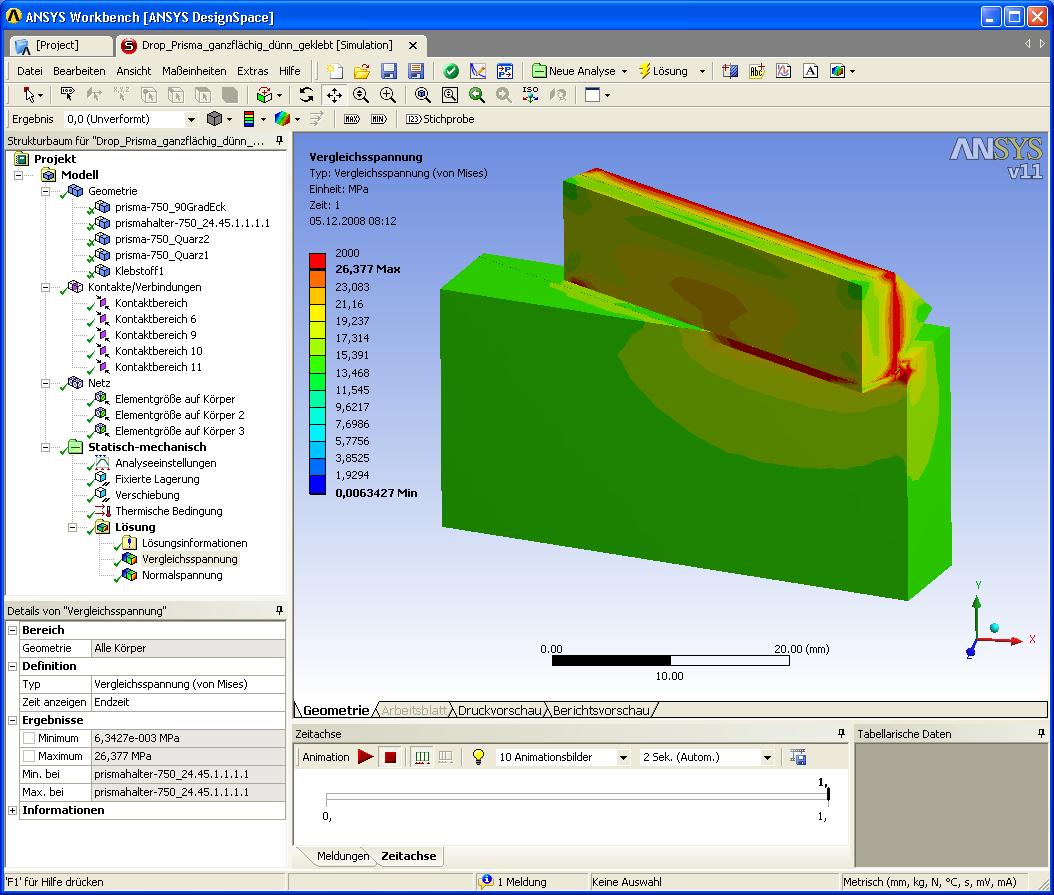Pin the Zeitachse panel
Screen dimensions: 1054x895
[x=841, y=734]
